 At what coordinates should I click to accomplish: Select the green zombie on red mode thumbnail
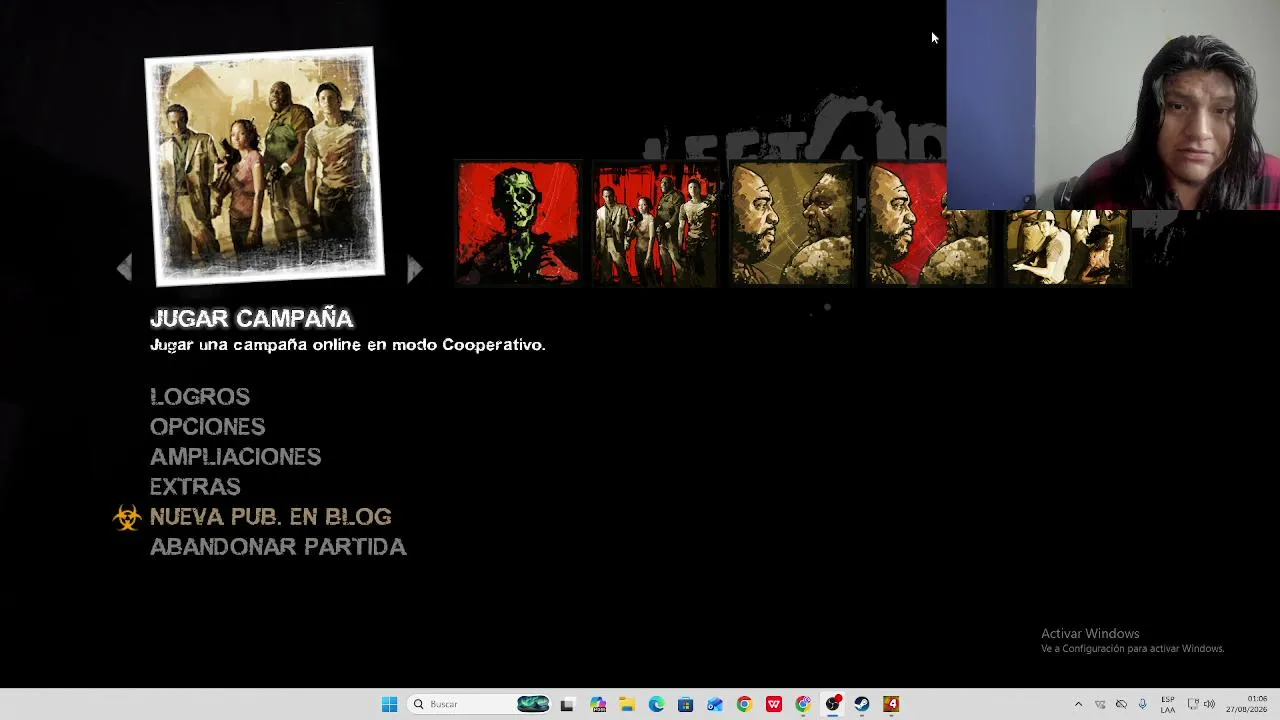pos(518,223)
